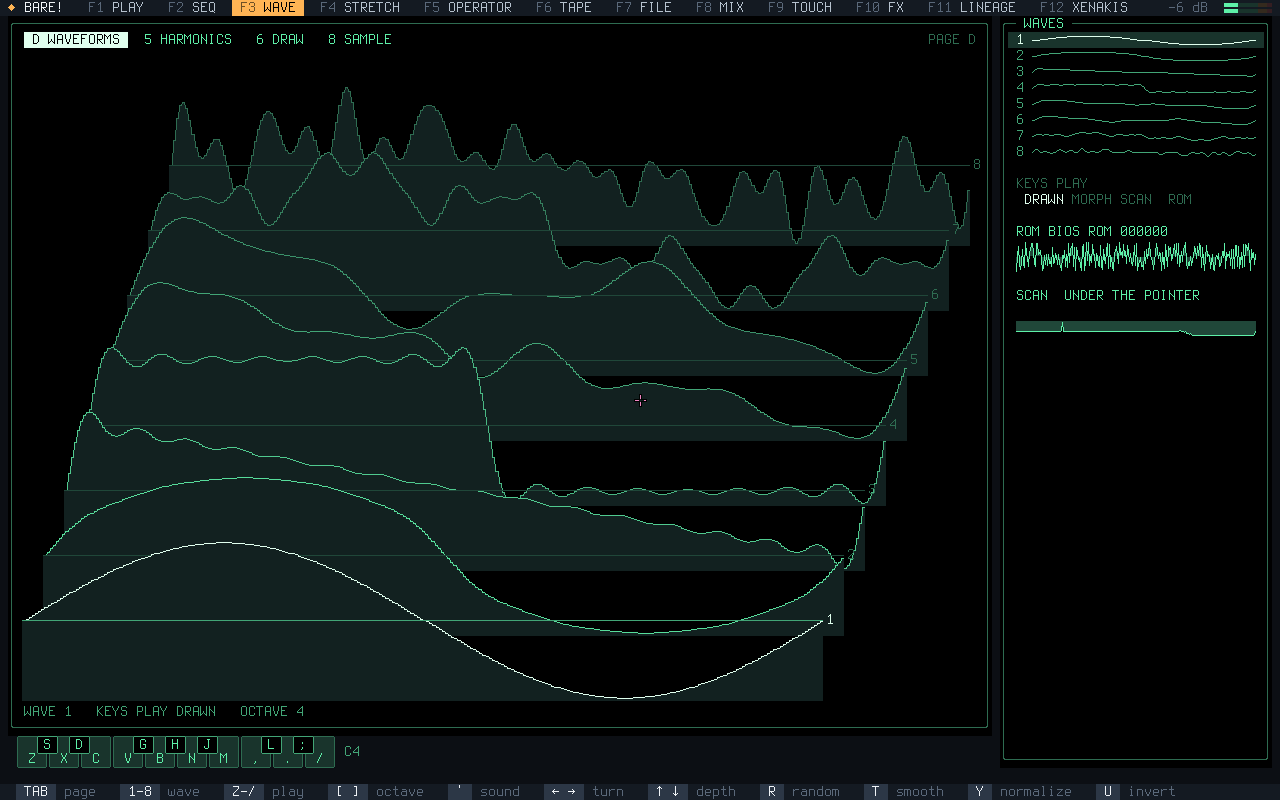Screen dimensions: 1280x800
Task: Set keys play mode to MORPH
Action: point(1091,199)
